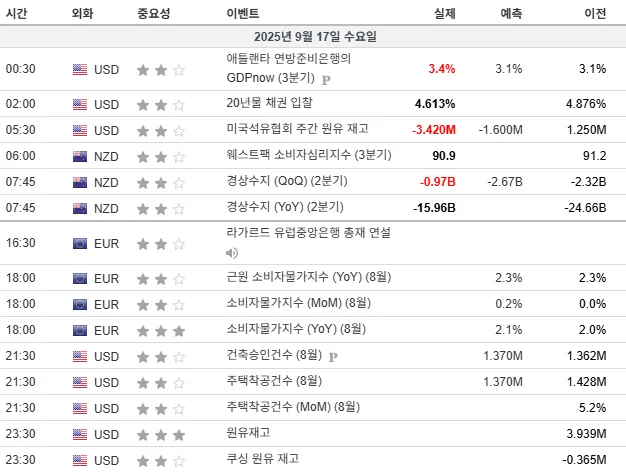Click the EU flag in the 16:30 row
The width and height of the screenshot is (626, 472).
[80, 244]
